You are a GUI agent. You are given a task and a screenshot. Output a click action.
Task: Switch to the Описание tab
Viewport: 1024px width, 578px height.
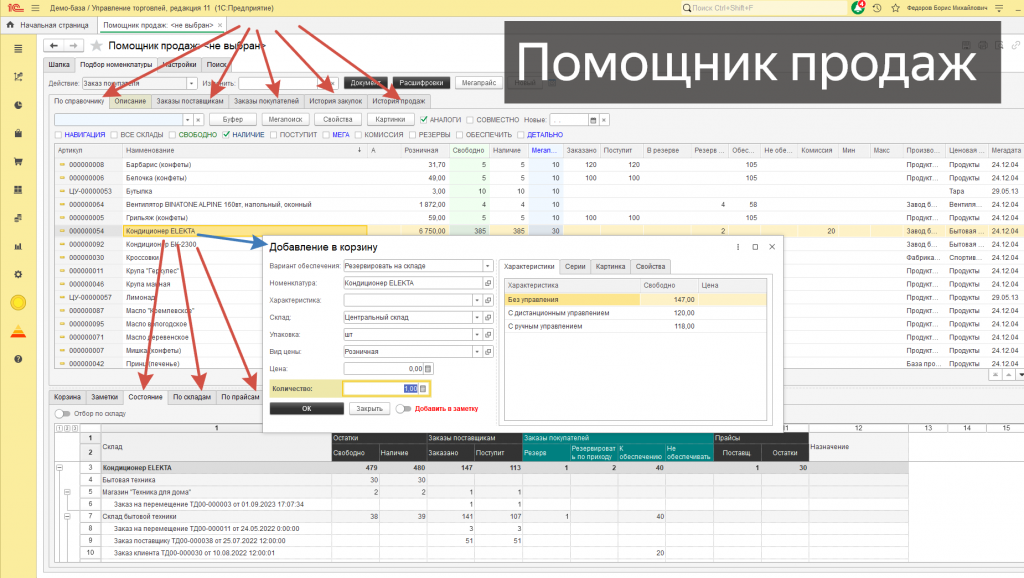(x=130, y=101)
